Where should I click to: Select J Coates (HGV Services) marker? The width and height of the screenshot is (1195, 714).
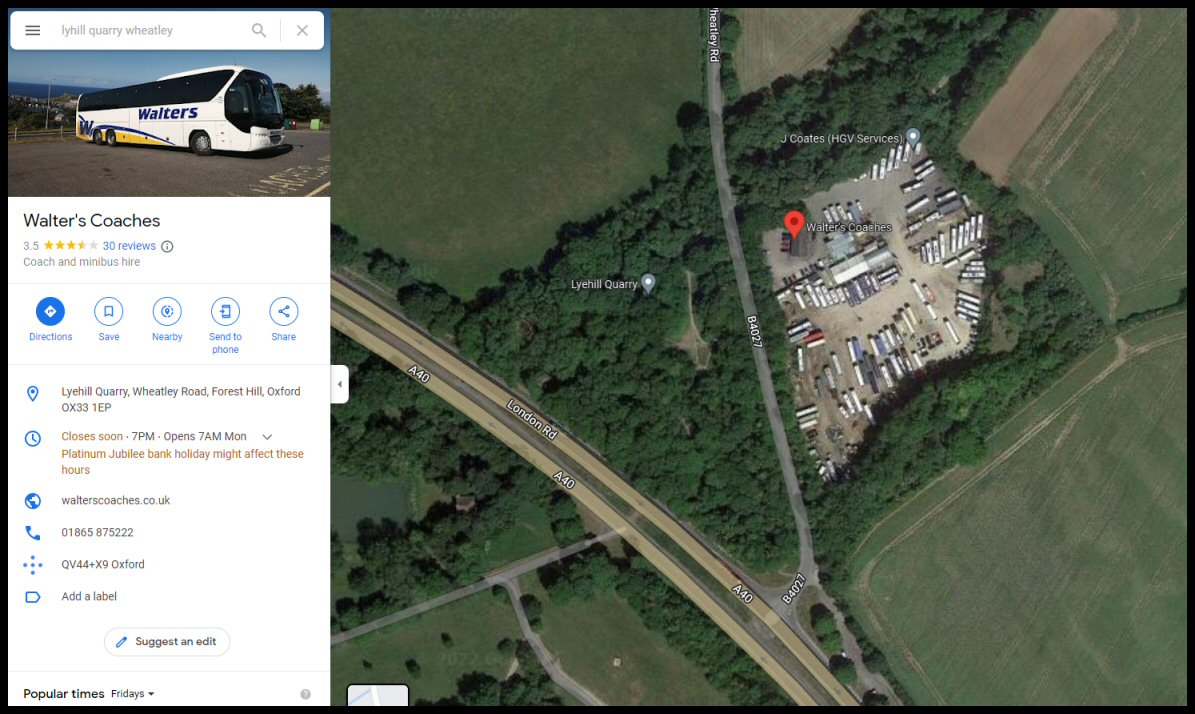coord(913,138)
